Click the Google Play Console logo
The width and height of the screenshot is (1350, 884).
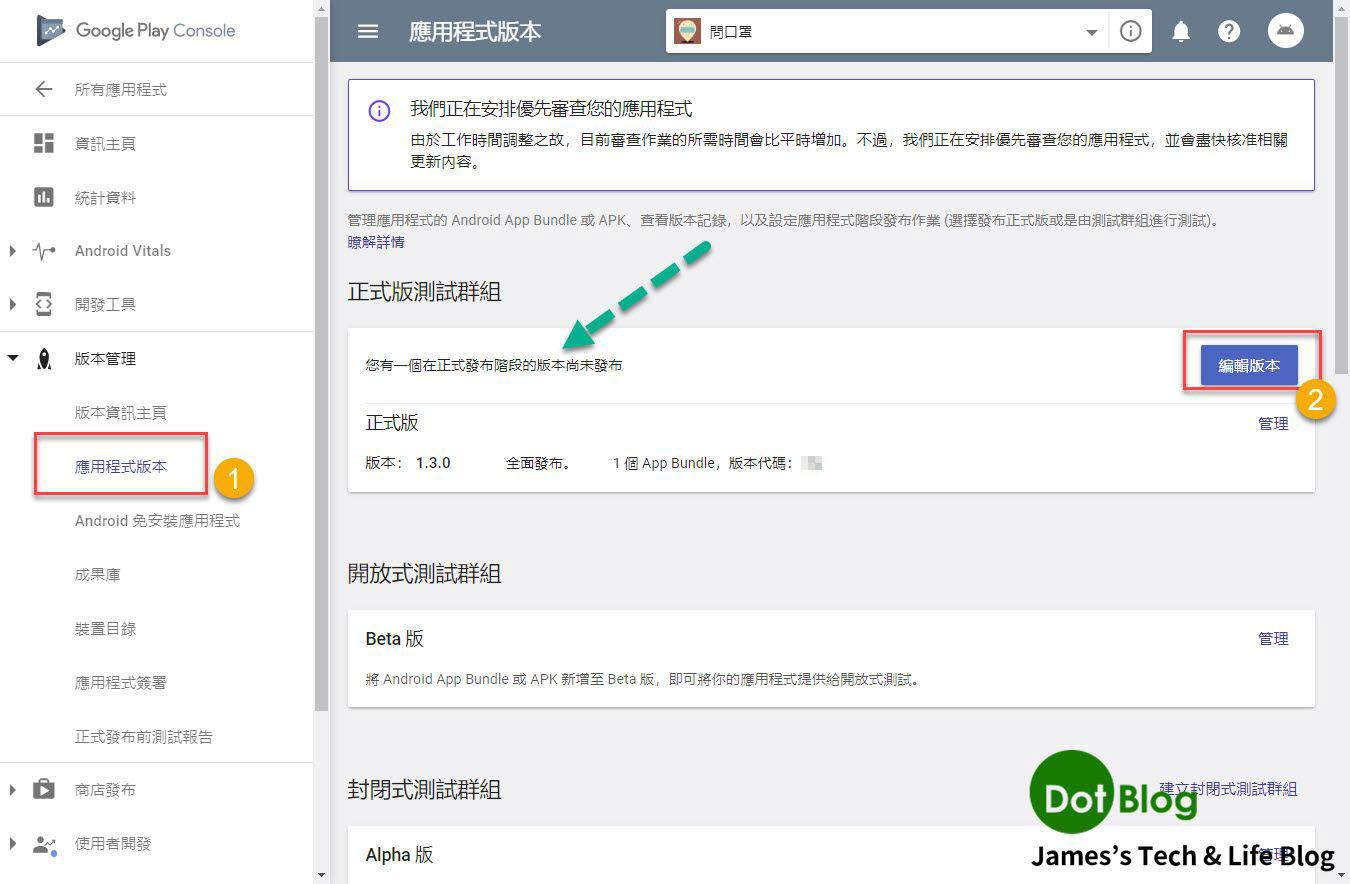tap(136, 30)
